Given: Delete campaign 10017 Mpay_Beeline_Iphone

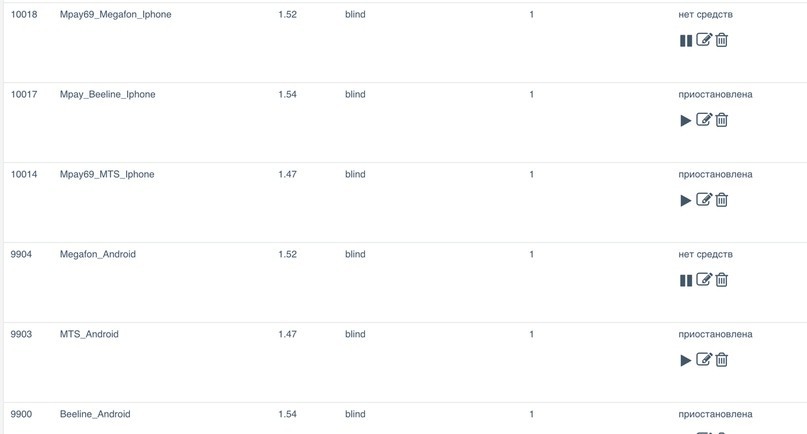Looking at the screenshot, I should click(722, 120).
